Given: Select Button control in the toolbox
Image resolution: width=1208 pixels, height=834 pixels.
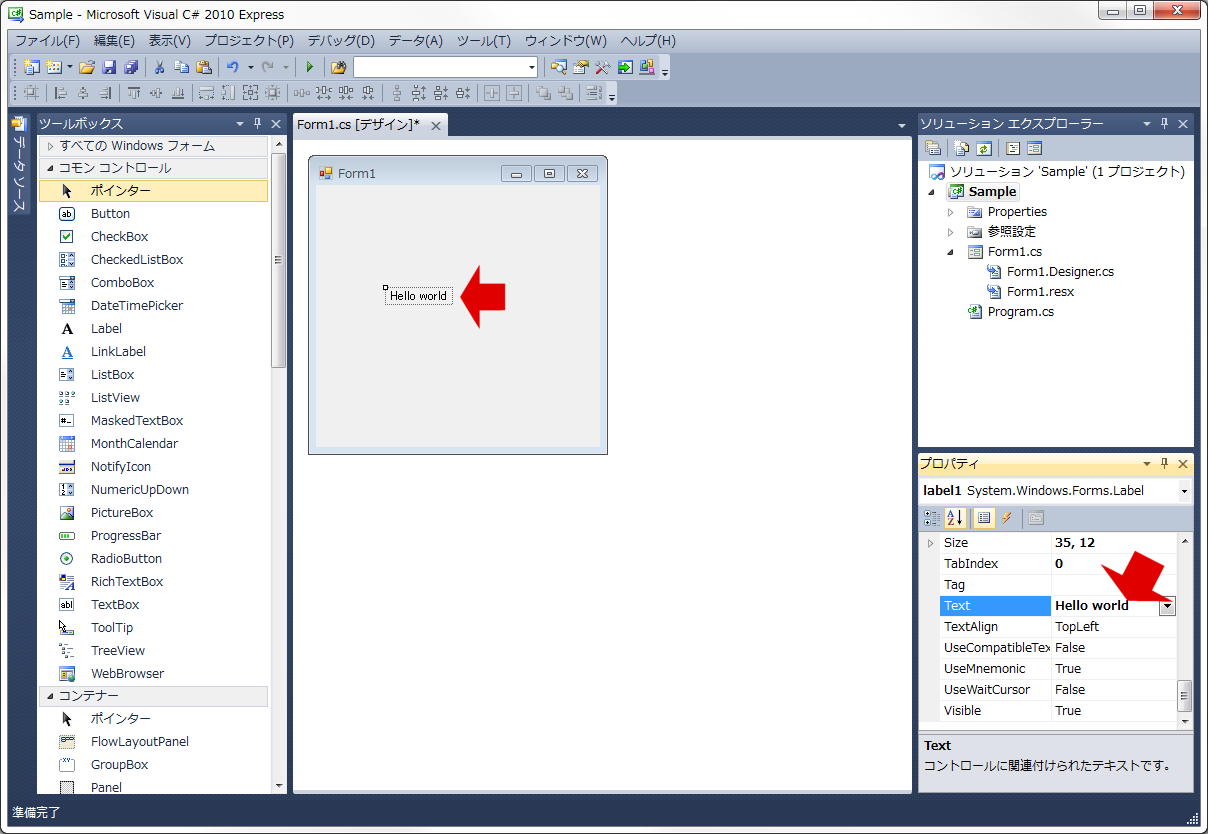Looking at the screenshot, I should (x=110, y=214).
